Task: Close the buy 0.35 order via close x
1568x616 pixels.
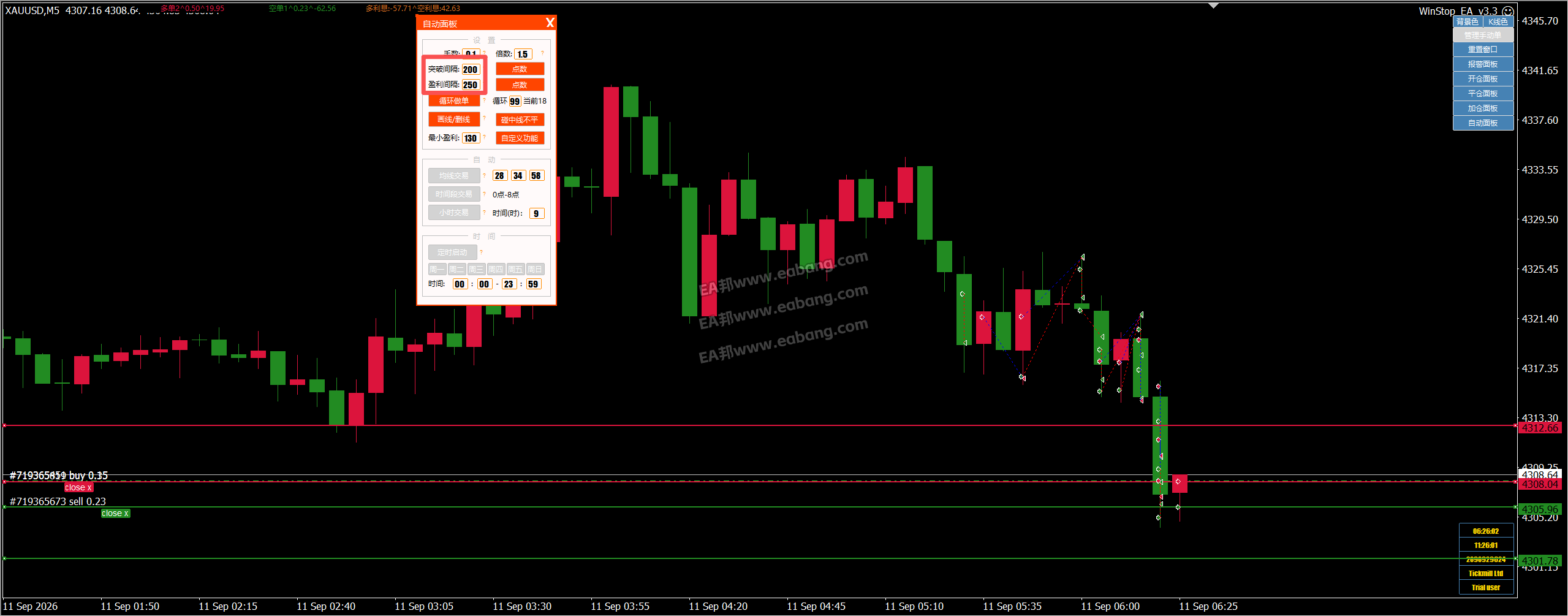Action: [x=78, y=488]
